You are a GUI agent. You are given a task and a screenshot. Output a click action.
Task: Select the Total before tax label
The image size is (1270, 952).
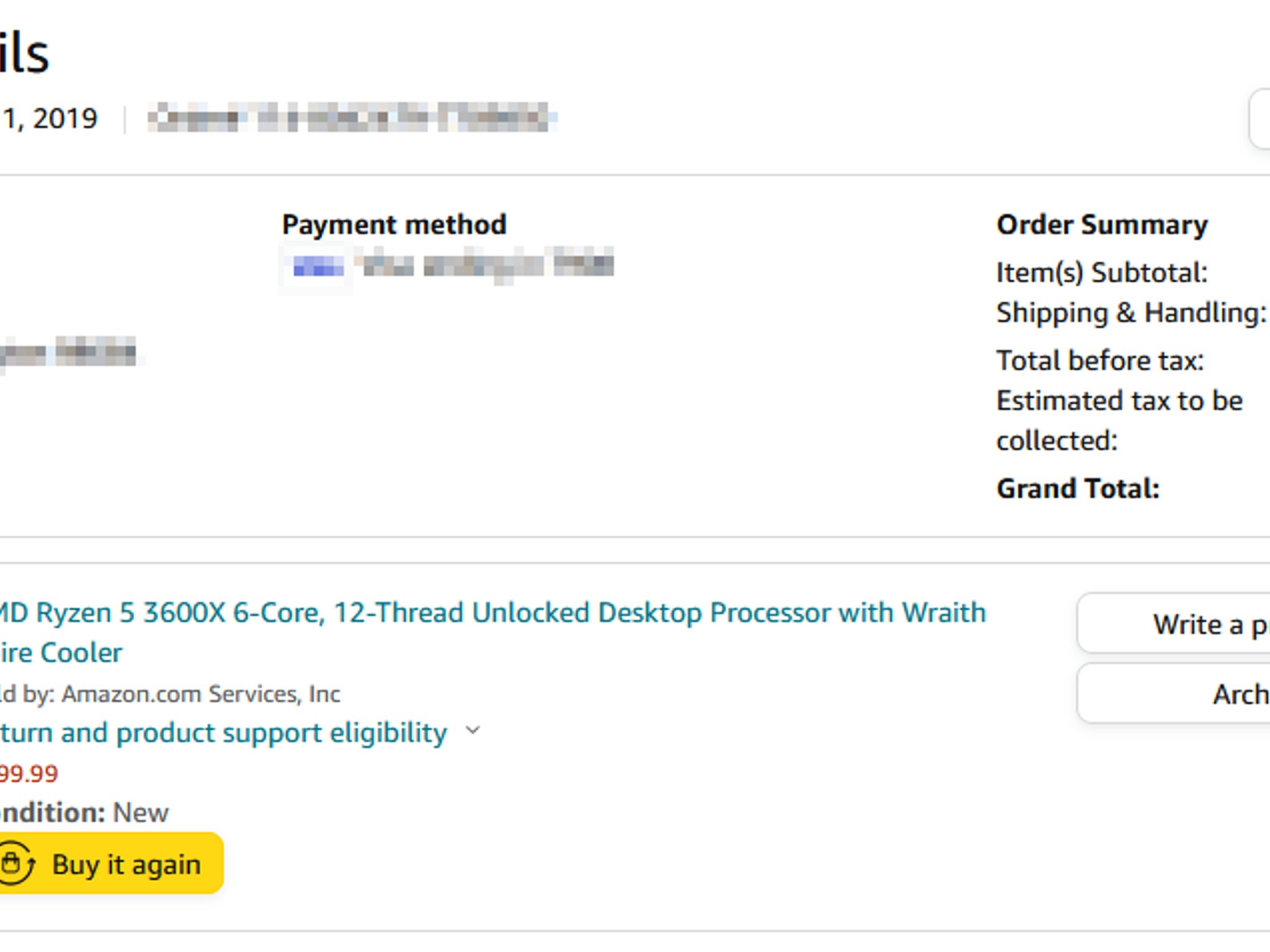[x=1100, y=361]
